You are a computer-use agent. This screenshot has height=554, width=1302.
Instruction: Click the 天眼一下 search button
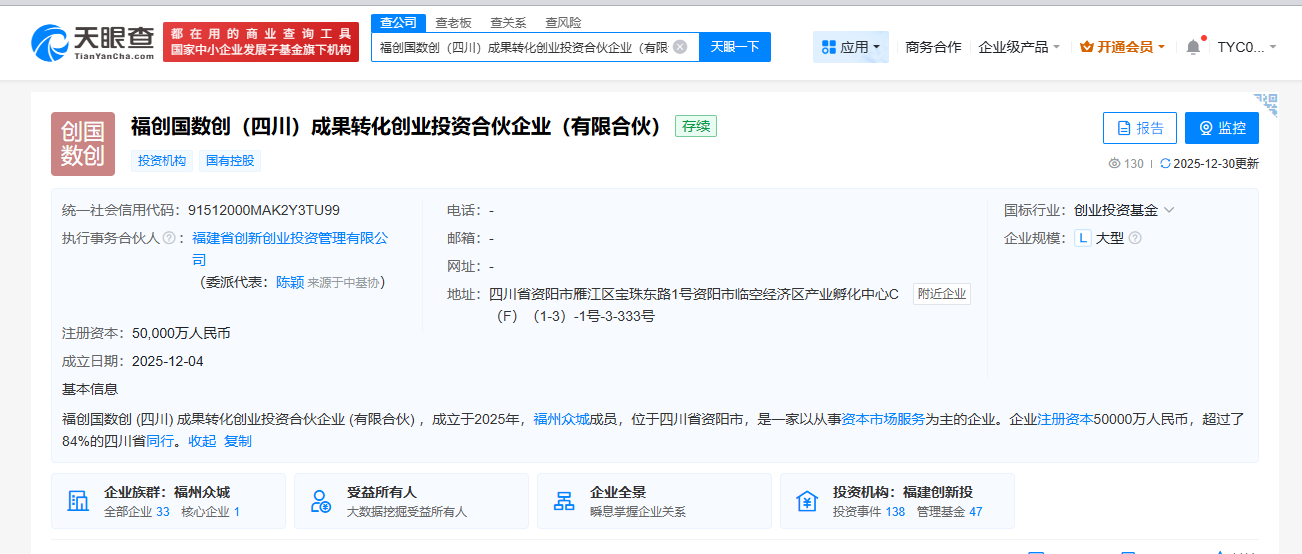tap(734, 47)
